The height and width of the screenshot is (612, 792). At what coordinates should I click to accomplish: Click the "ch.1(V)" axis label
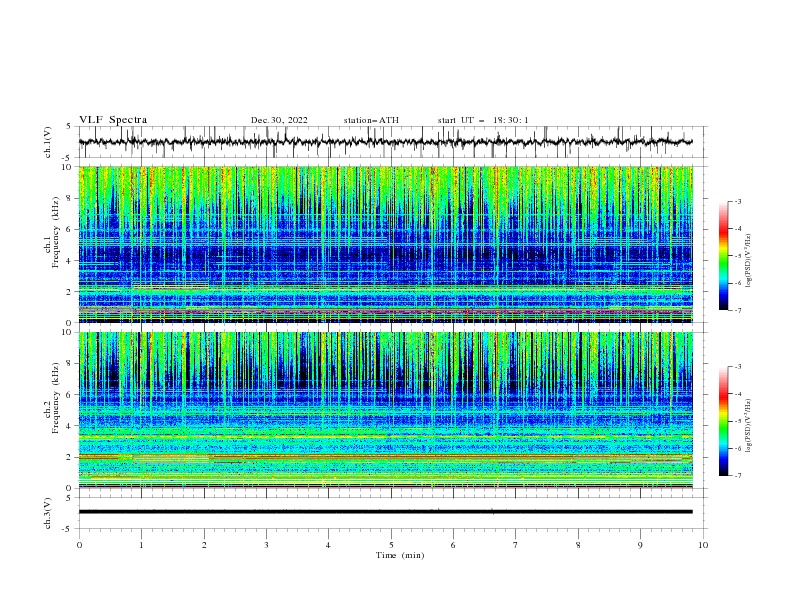(x=48, y=142)
